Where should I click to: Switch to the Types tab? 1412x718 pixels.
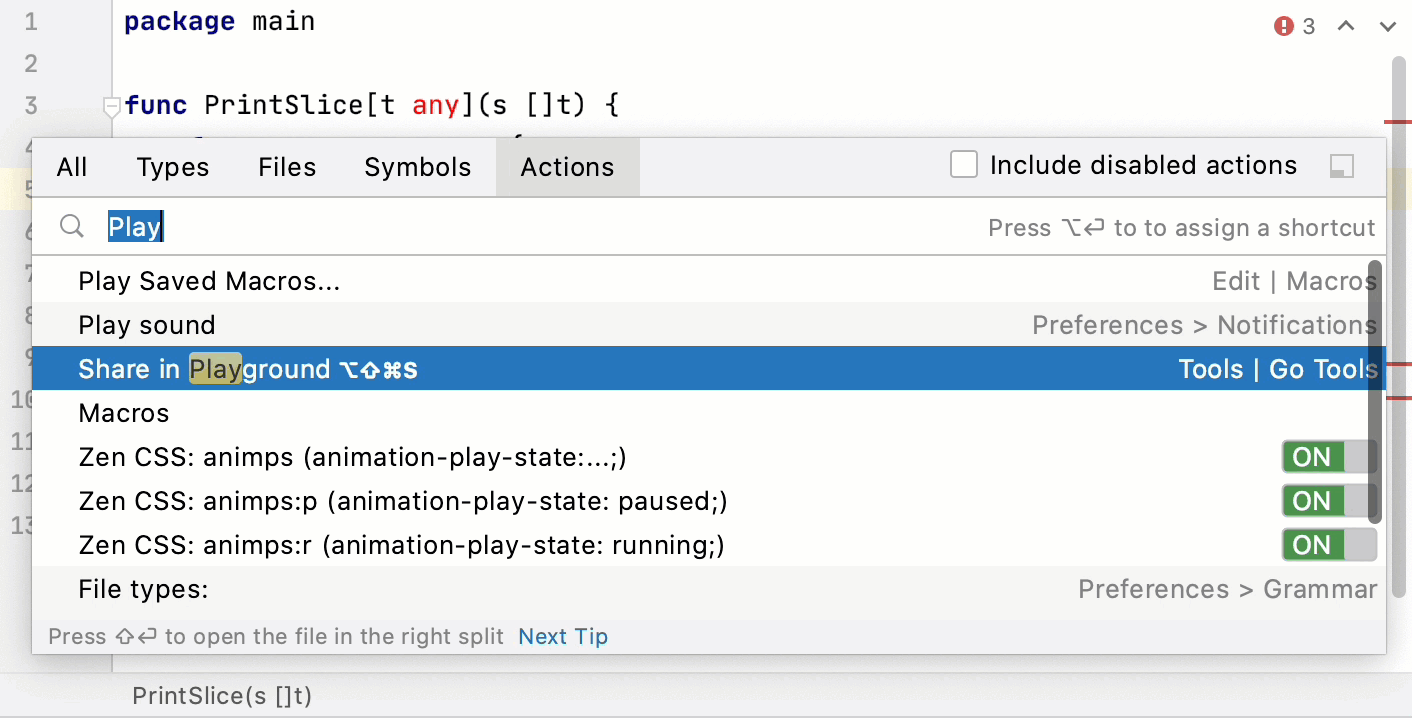pyautogui.click(x=172, y=167)
